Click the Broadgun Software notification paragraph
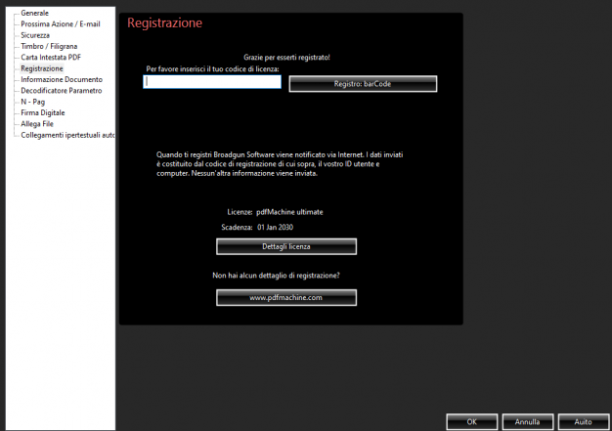Image resolution: width=612 pixels, height=431 pixels. [279, 164]
